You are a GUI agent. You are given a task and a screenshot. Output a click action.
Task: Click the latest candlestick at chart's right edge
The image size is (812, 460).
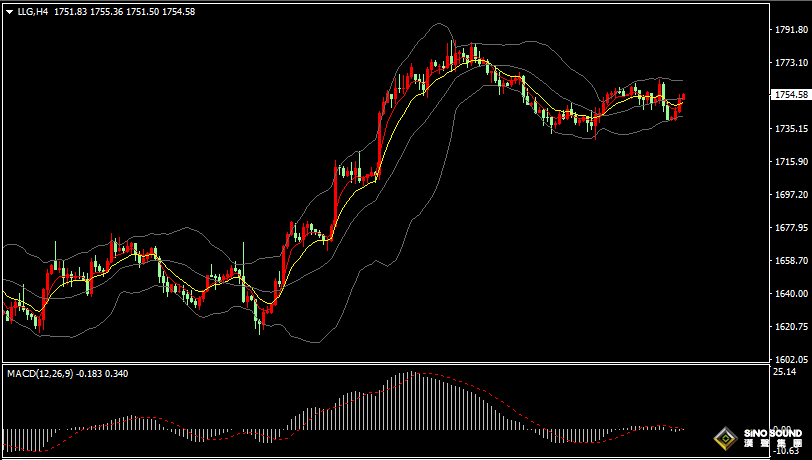tap(683, 100)
